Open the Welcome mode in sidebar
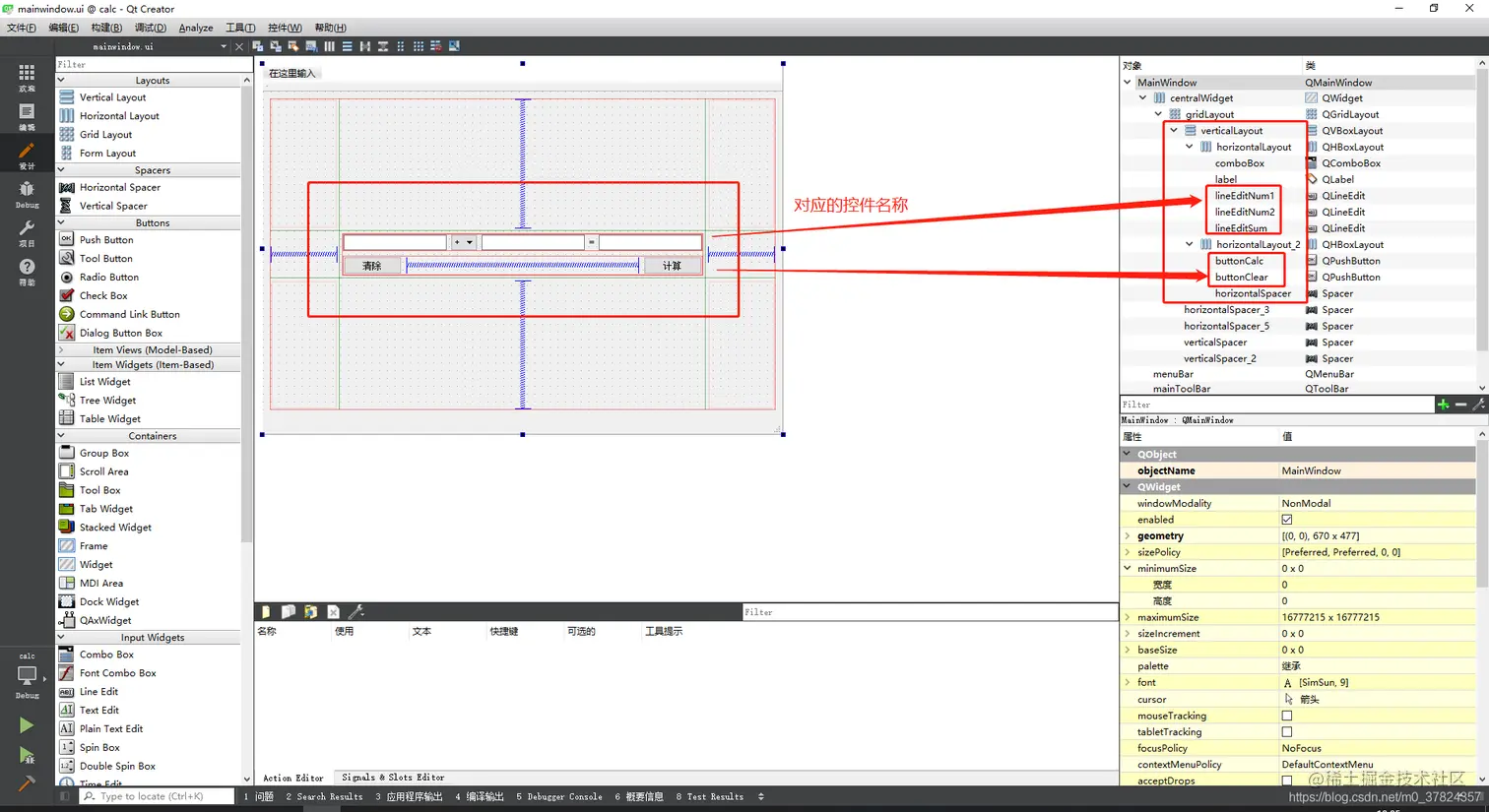Screen dimensions: 1489x812 point(27,77)
